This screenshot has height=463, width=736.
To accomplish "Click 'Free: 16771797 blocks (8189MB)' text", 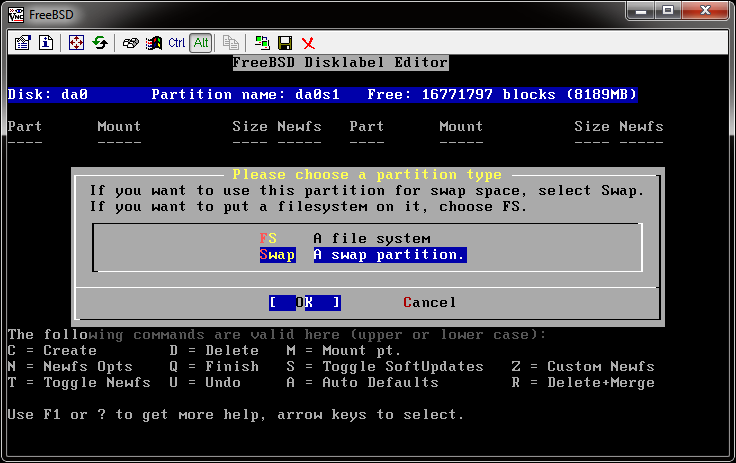I will tap(502, 94).
